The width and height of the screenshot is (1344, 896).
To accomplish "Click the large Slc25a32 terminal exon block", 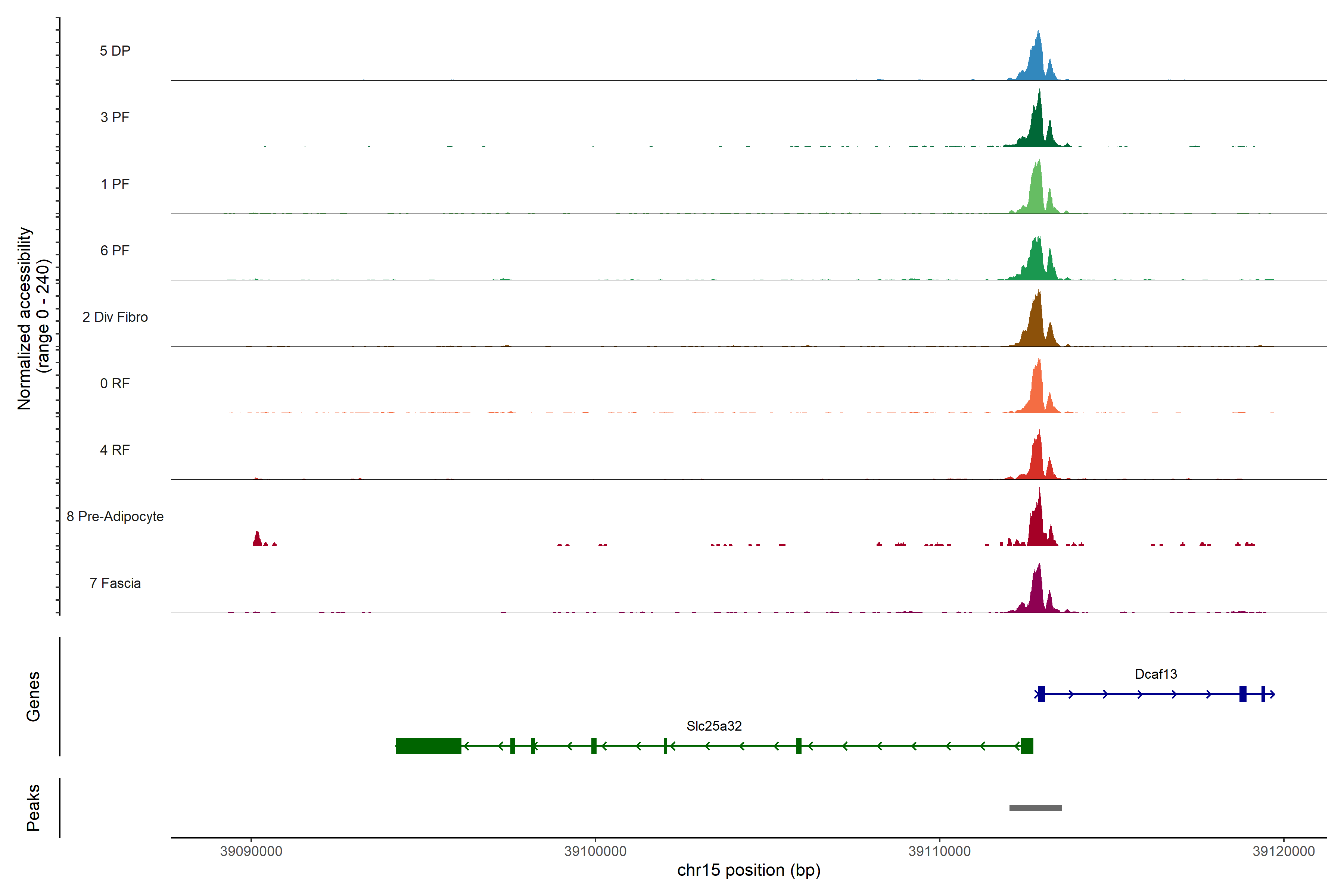I will click(x=428, y=746).
